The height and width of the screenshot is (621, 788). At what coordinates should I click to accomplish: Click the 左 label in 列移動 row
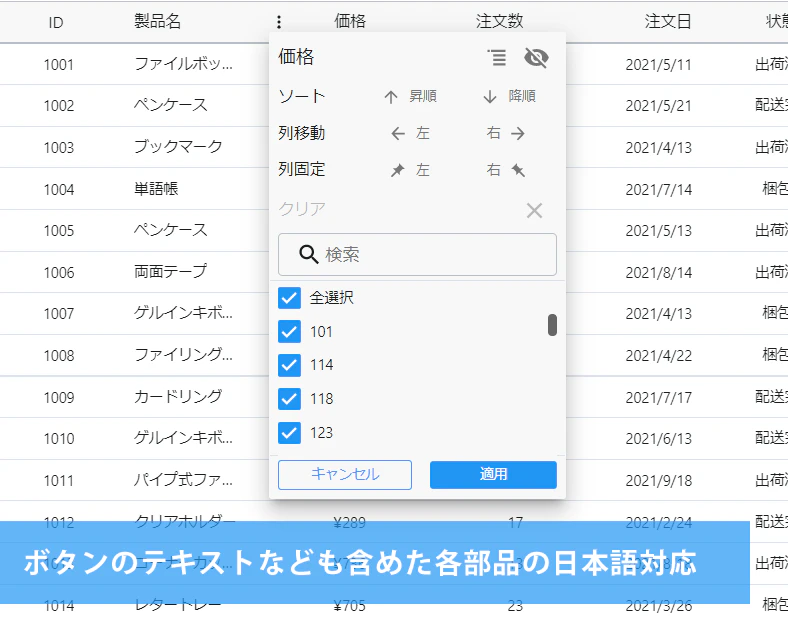pos(423,133)
